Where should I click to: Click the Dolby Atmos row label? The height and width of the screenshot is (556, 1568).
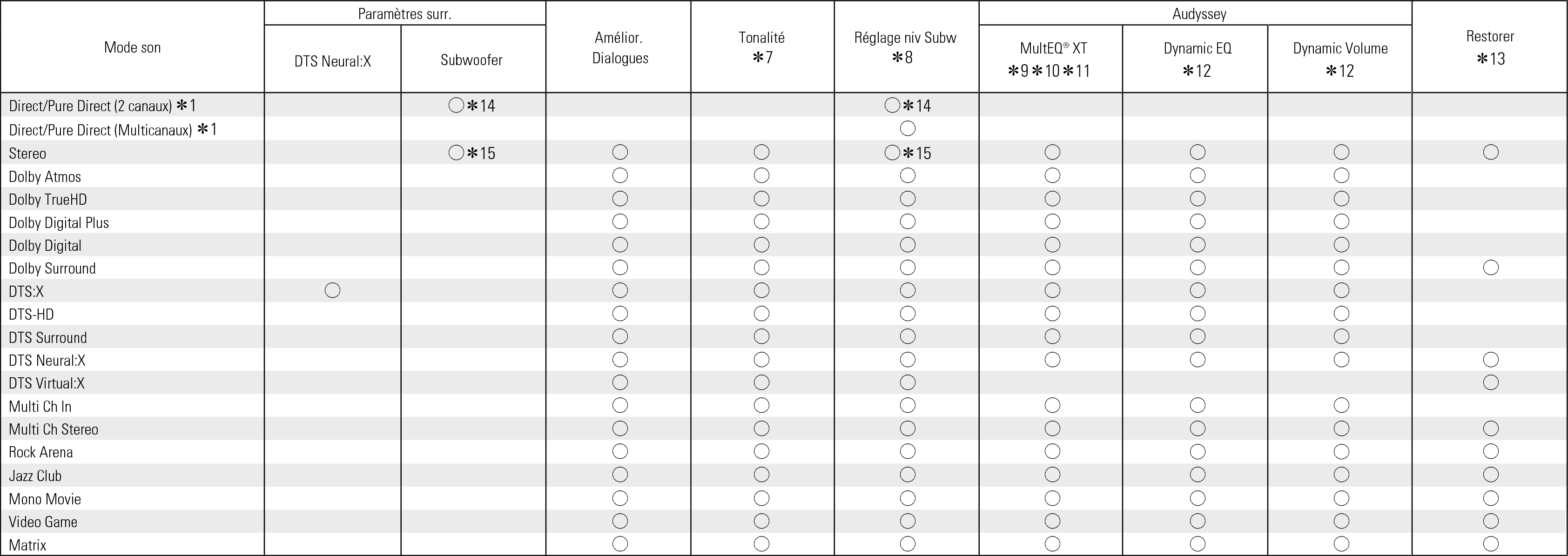(45, 177)
